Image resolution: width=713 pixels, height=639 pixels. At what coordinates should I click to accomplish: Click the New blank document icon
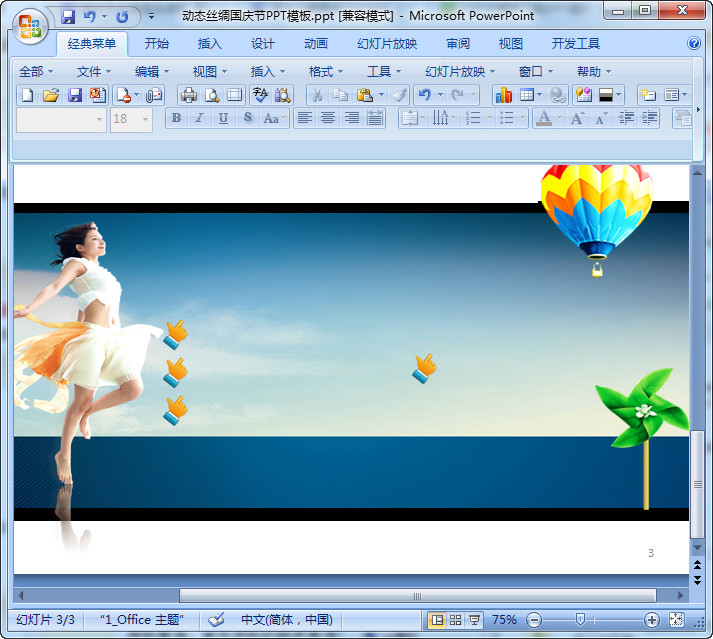click(27, 95)
